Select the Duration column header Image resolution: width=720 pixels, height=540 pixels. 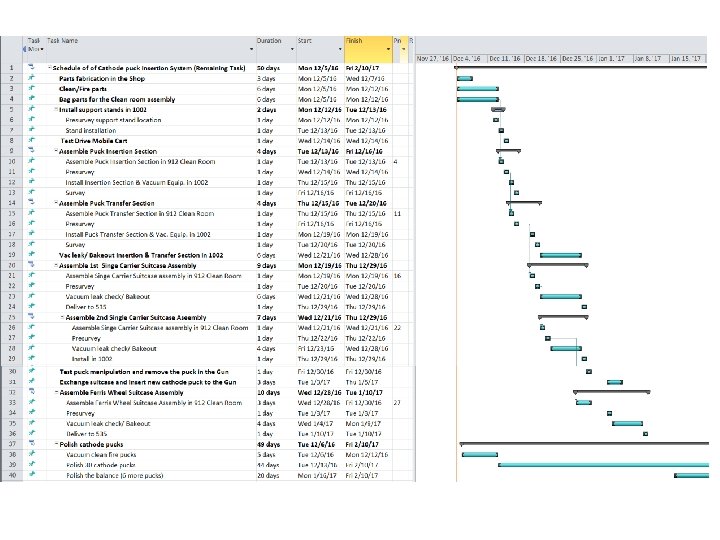(x=276, y=49)
